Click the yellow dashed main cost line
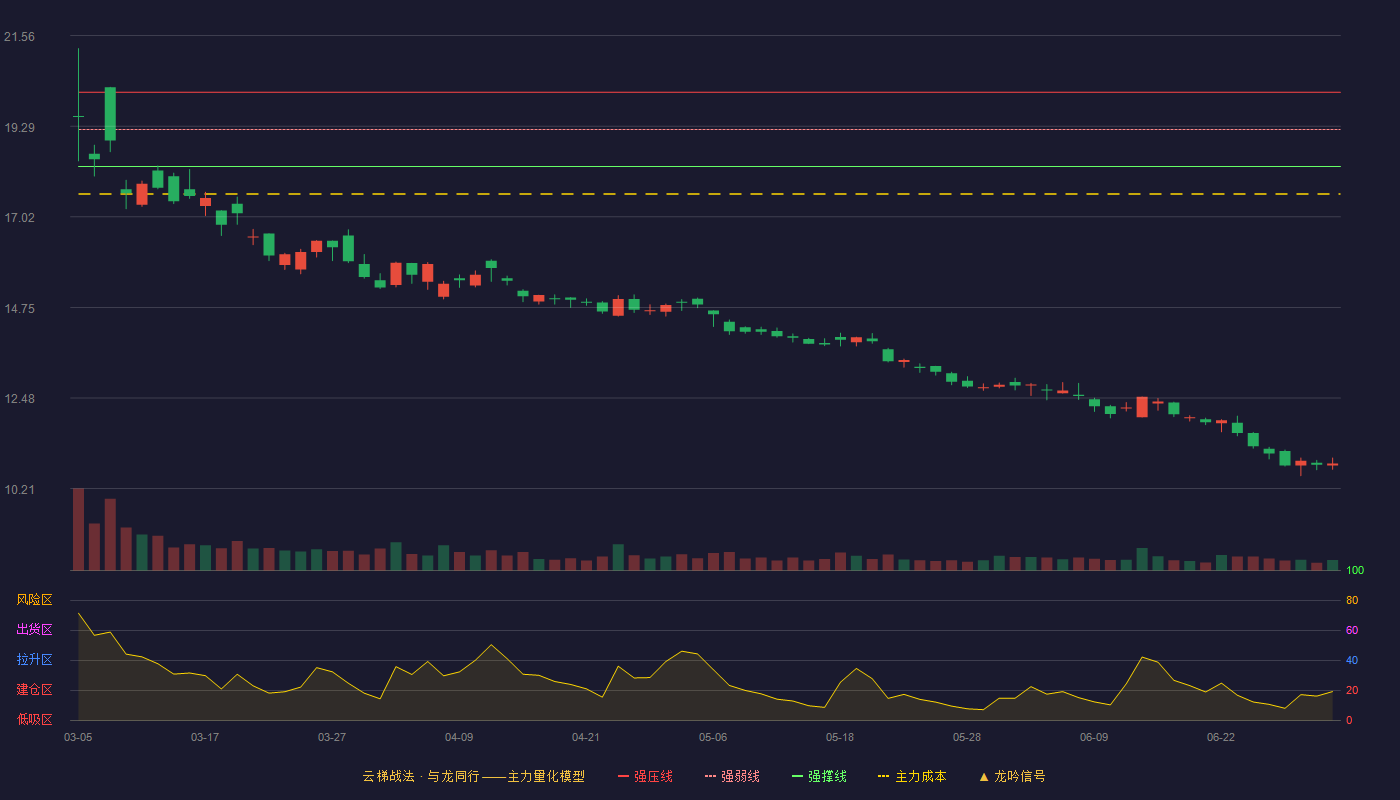The height and width of the screenshot is (800, 1400). click(x=709, y=194)
